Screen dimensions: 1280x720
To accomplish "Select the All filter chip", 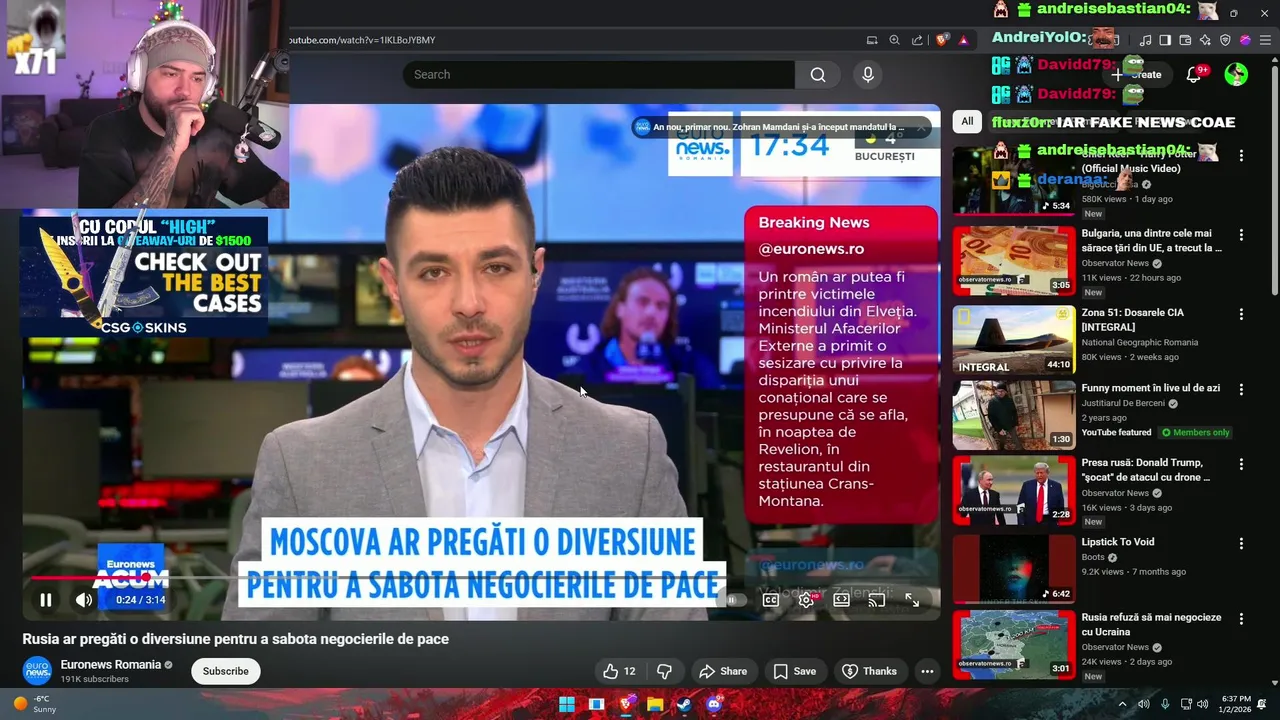I will 967,121.
